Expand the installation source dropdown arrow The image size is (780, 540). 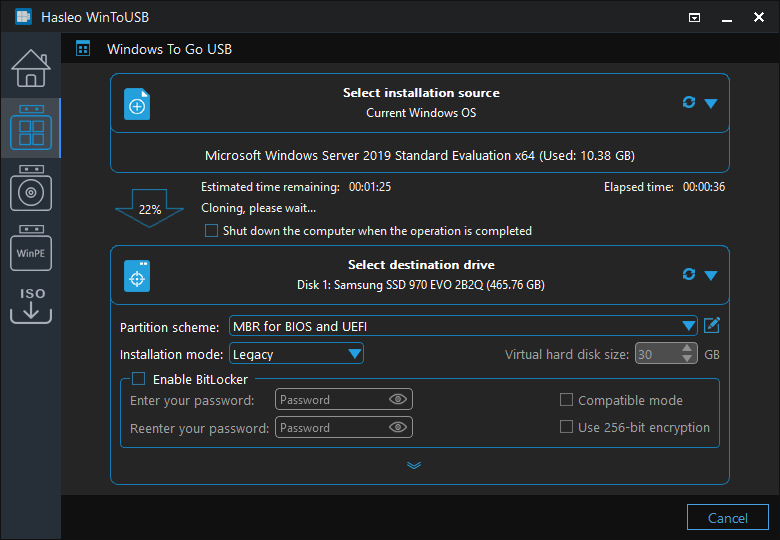pyautogui.click(x=711, y=103)
